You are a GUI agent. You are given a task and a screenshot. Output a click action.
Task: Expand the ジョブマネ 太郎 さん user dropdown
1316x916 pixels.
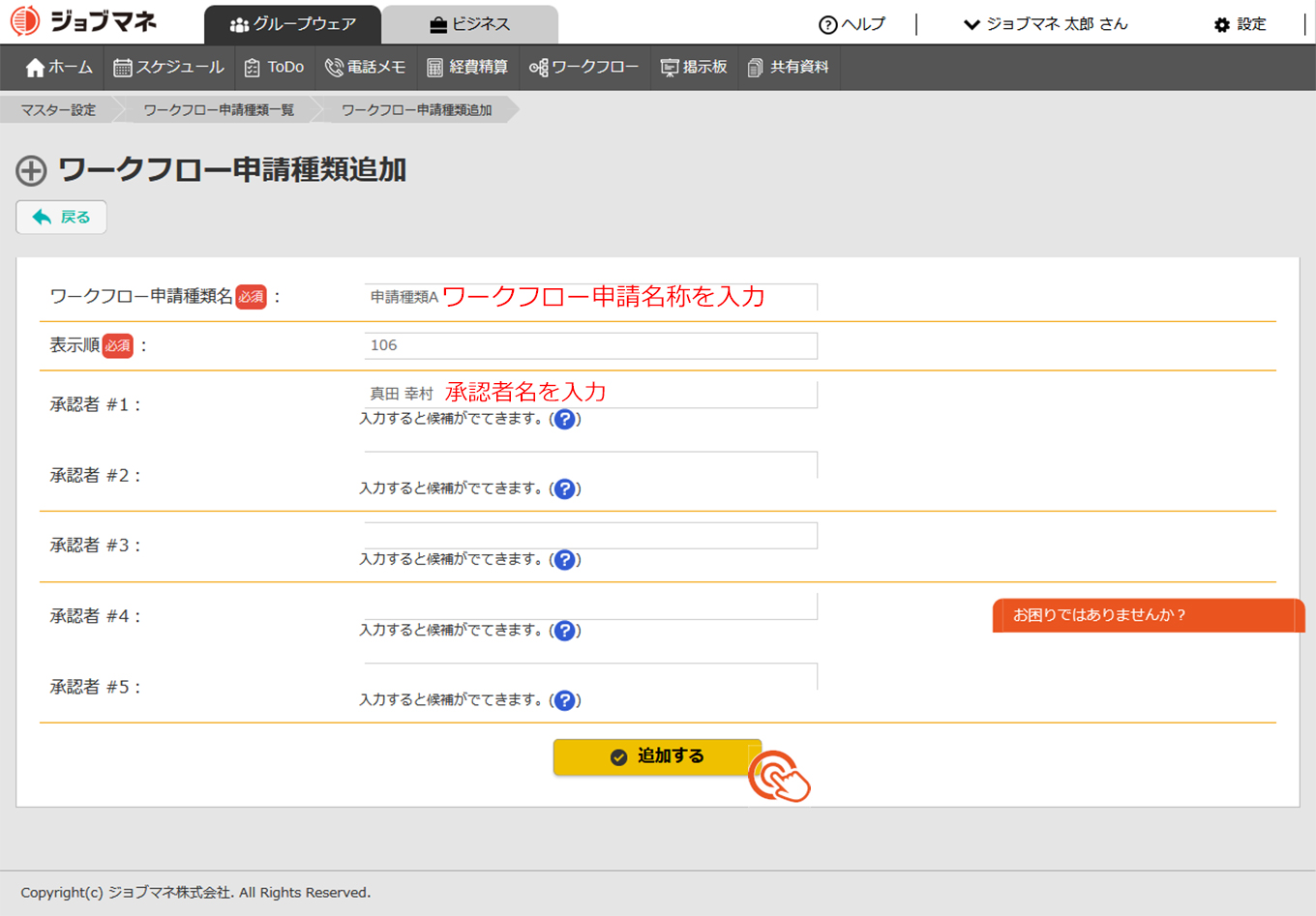click(x=1045, y=24)
